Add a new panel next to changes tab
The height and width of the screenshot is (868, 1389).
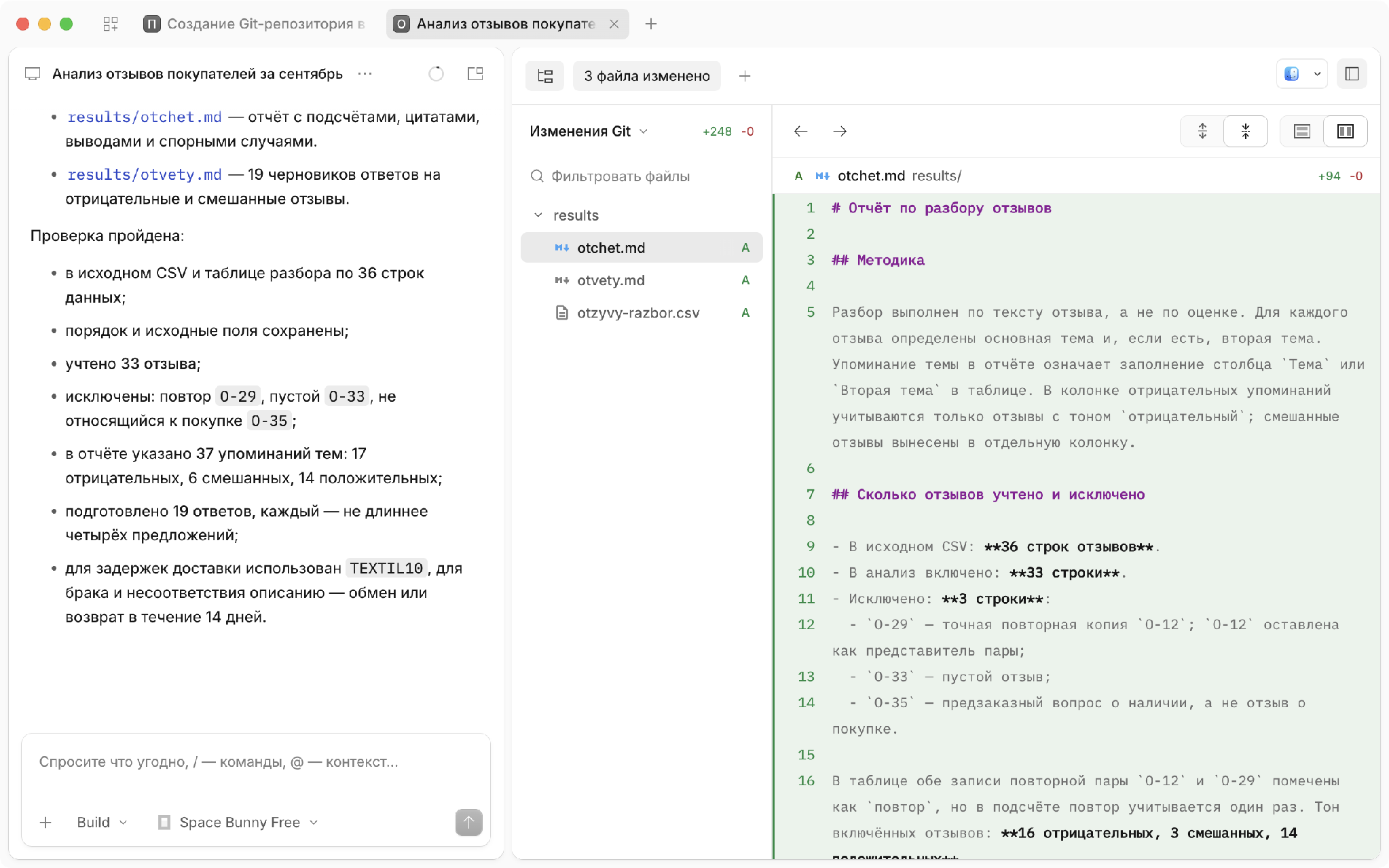(745, 76)
